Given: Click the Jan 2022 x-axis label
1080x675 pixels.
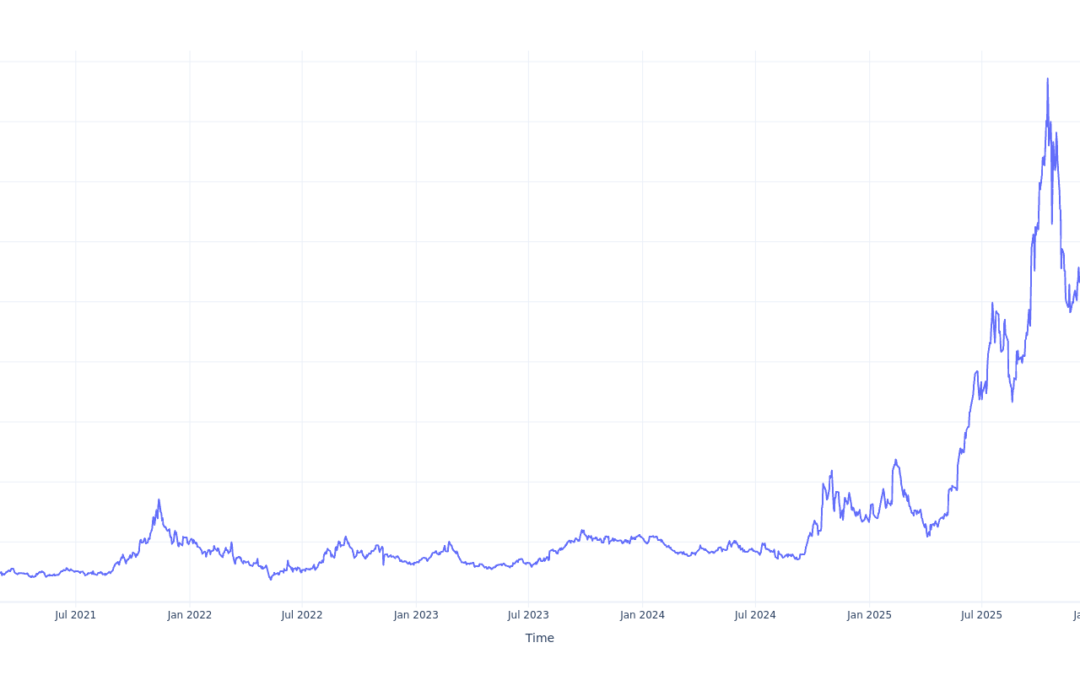Looking at the screenshot, I should point(189,615).
